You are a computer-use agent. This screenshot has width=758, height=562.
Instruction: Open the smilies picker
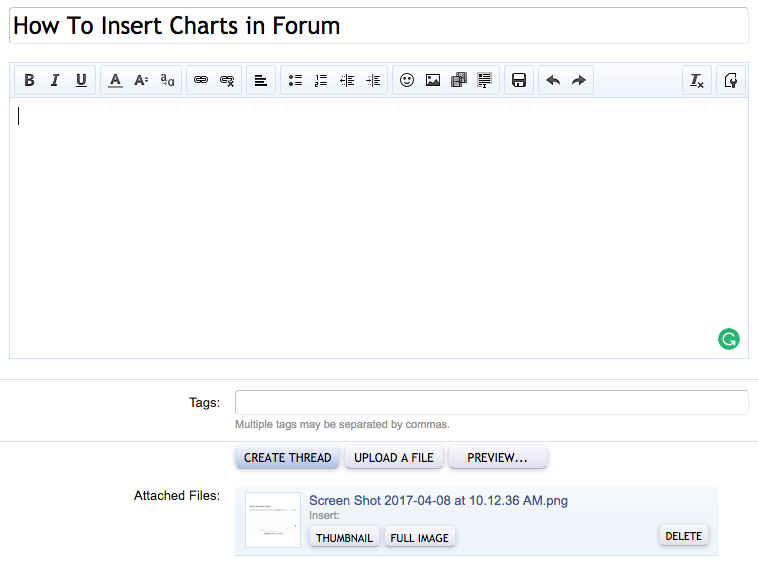[407, 81]
